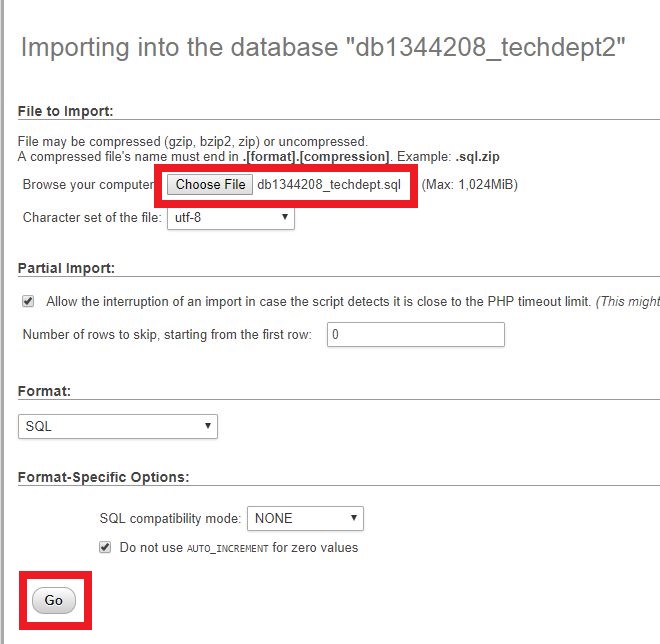Toggle the allow interruption of import checkbox
This screenshot has height=644, width=660.
tap(28, 301)
